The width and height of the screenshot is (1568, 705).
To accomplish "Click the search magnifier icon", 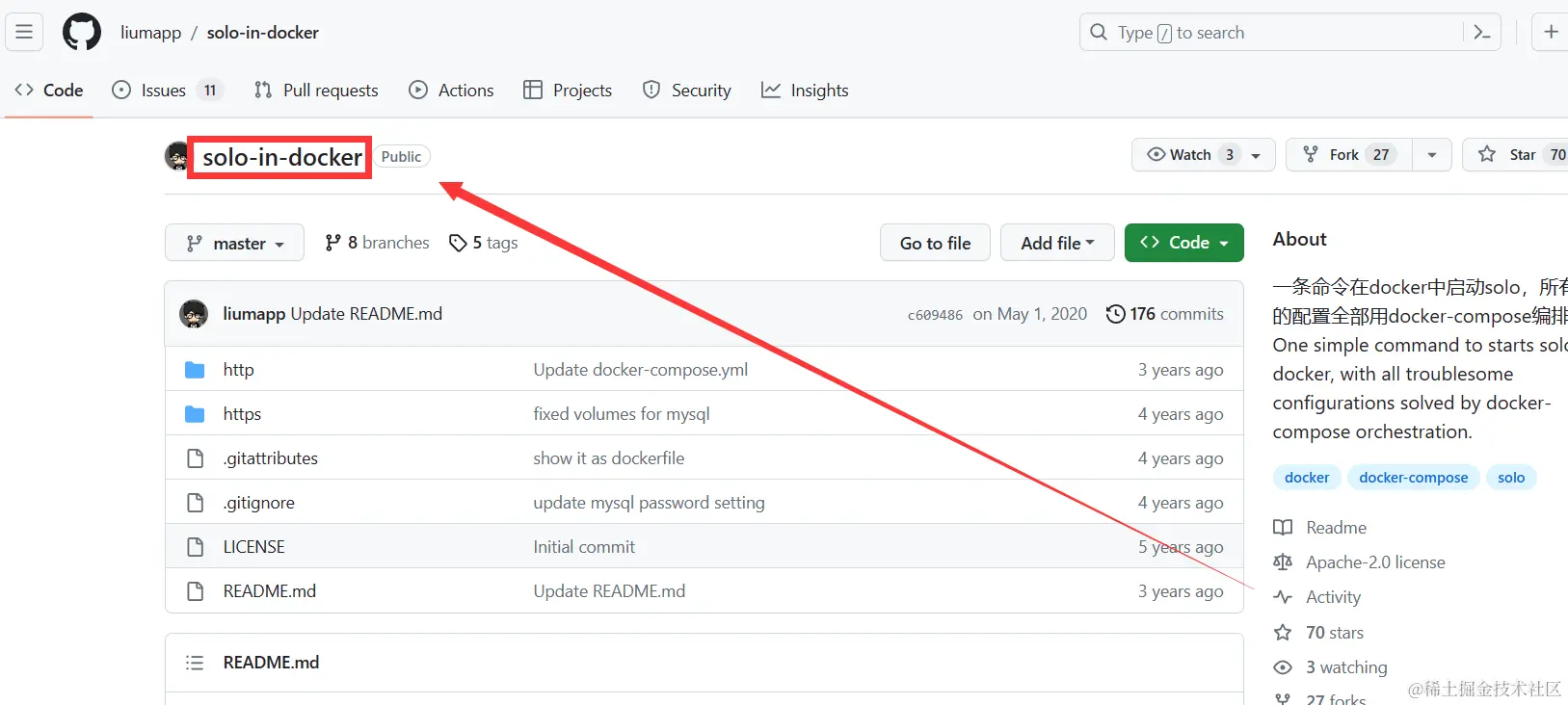I will (x=1099, y=32).
